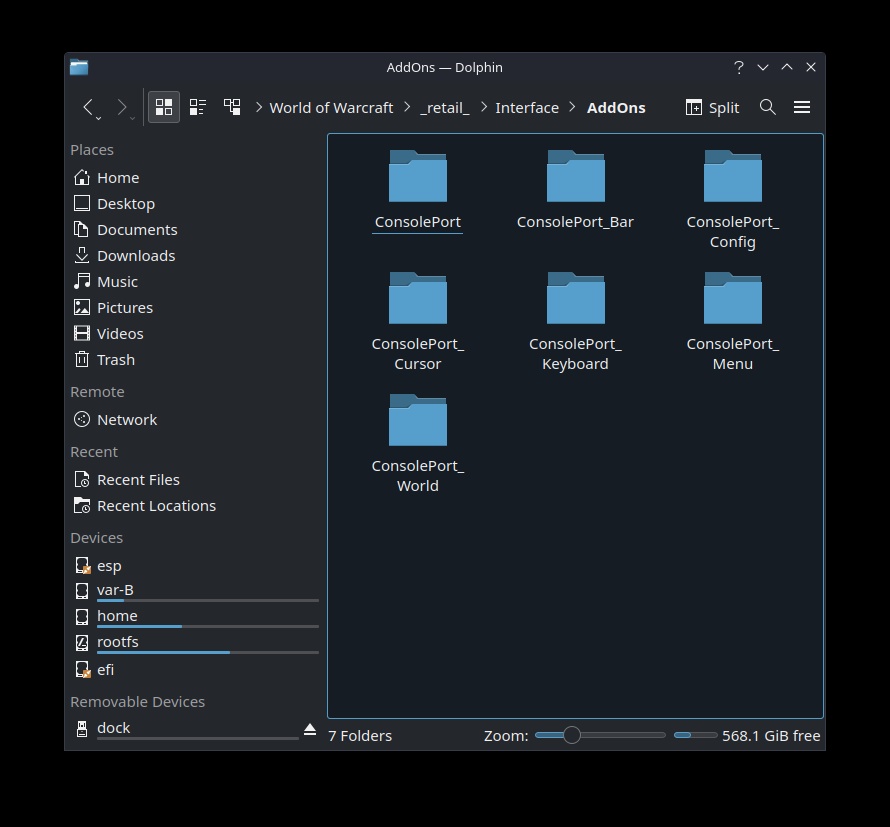Select the rootfs device

click(194, 643)
